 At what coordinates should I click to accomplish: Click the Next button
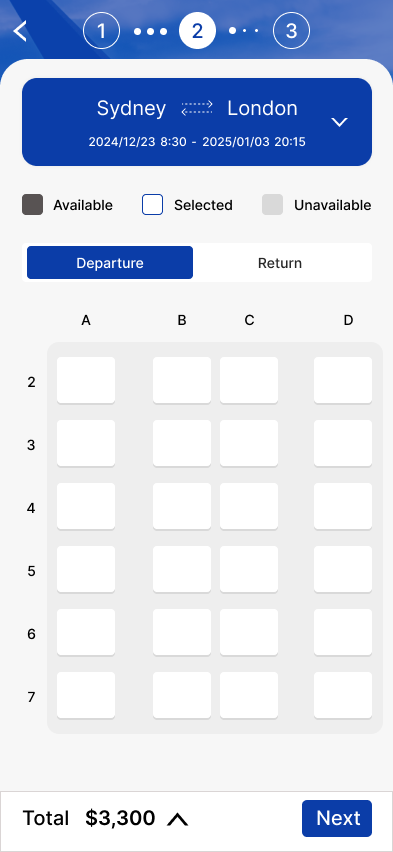(x=337, y=818)
